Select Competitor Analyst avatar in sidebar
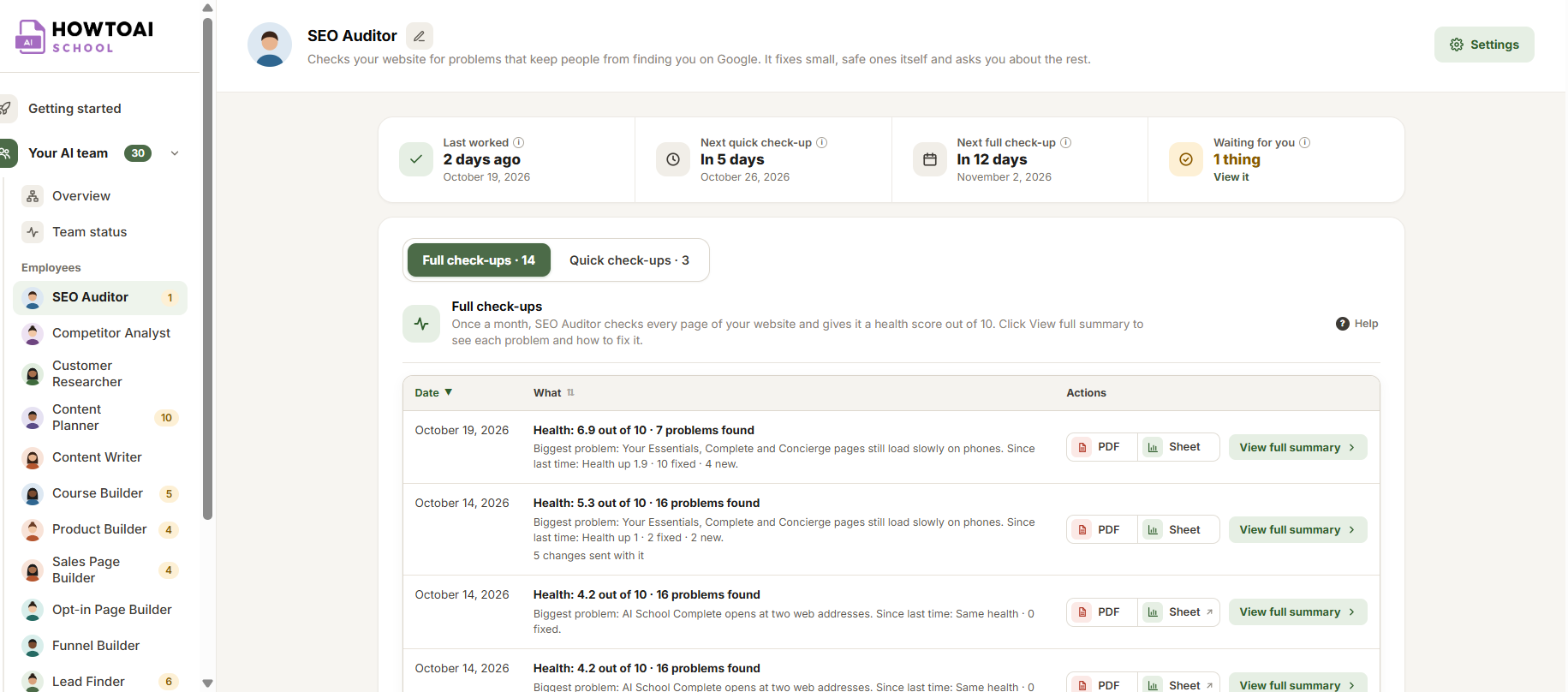Image resolution: width=1568 pixels, height=692 pixels. tap(33, 333)
